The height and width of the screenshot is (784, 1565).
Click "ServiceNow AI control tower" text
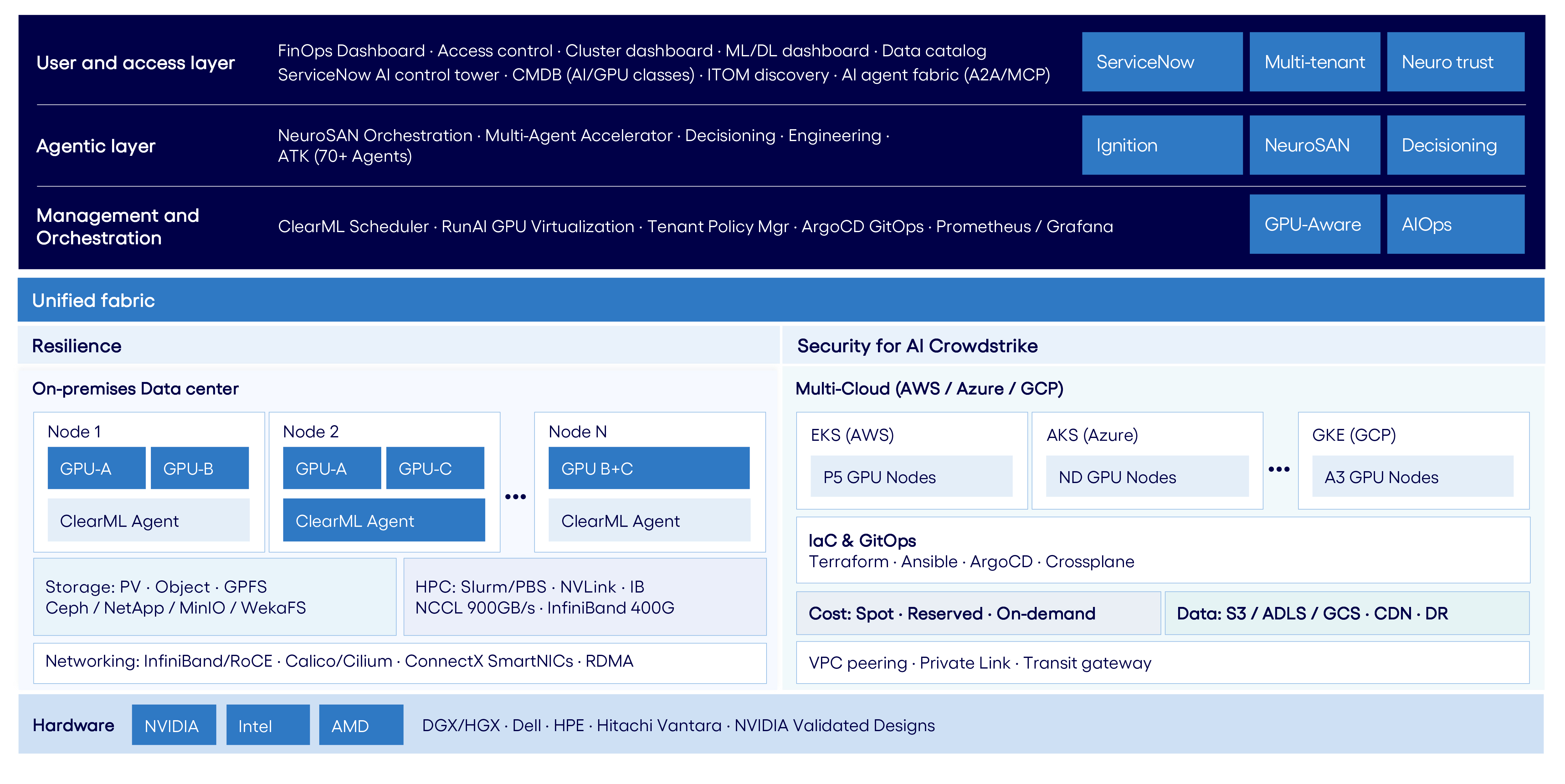click(388, 75)
